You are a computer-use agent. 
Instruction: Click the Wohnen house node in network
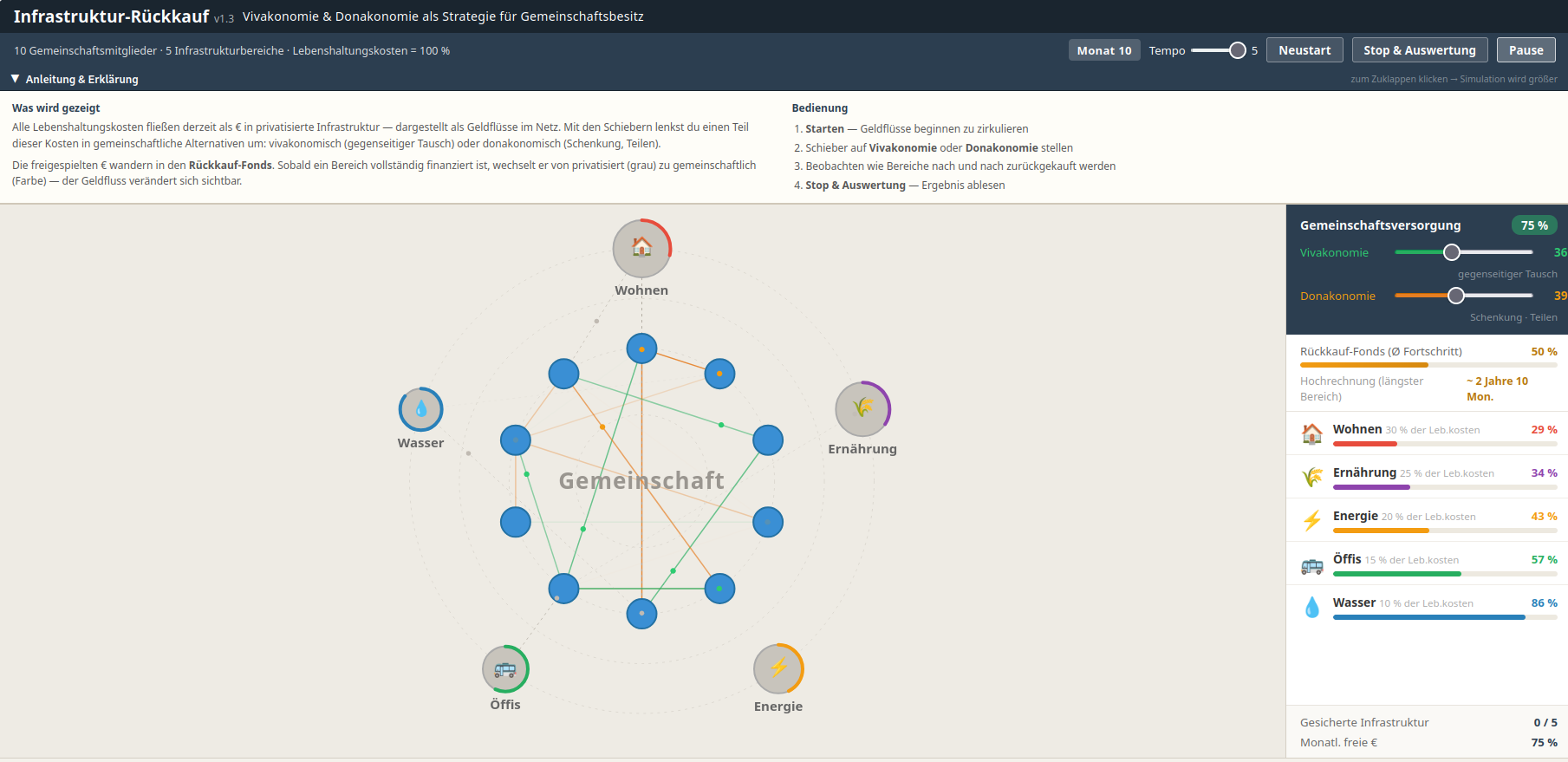pyautogui.click(x=641, y=248)
